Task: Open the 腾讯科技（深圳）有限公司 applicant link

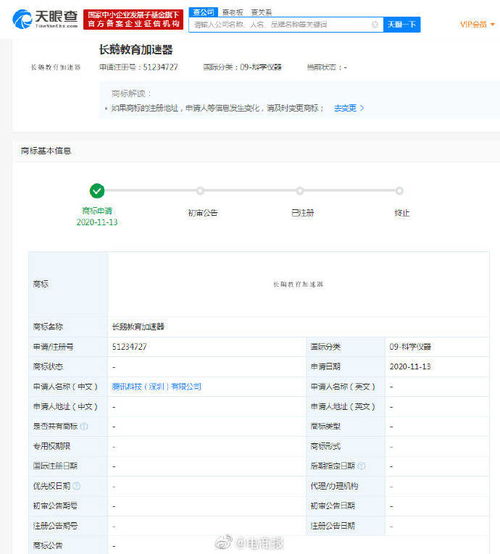Action: click(157, 387)
